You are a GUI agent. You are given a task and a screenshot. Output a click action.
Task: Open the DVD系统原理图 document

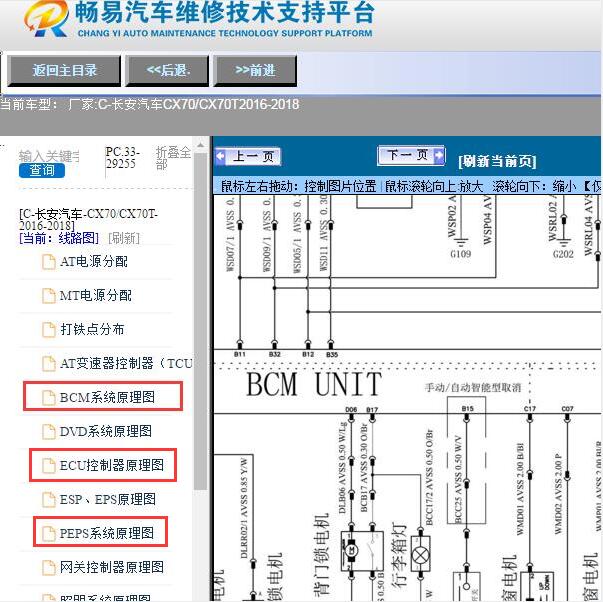106,431
